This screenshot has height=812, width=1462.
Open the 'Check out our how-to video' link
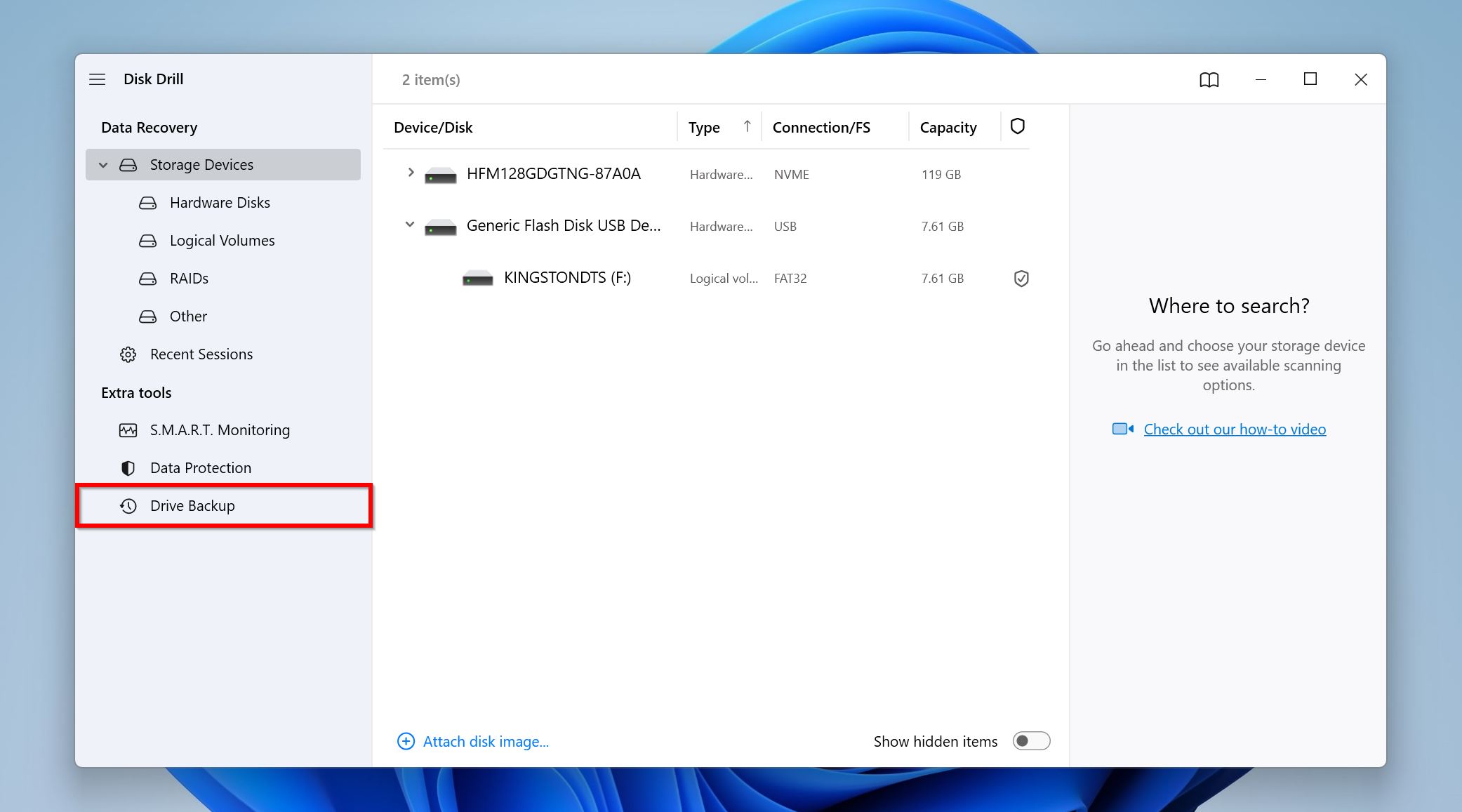point(1235,430)
